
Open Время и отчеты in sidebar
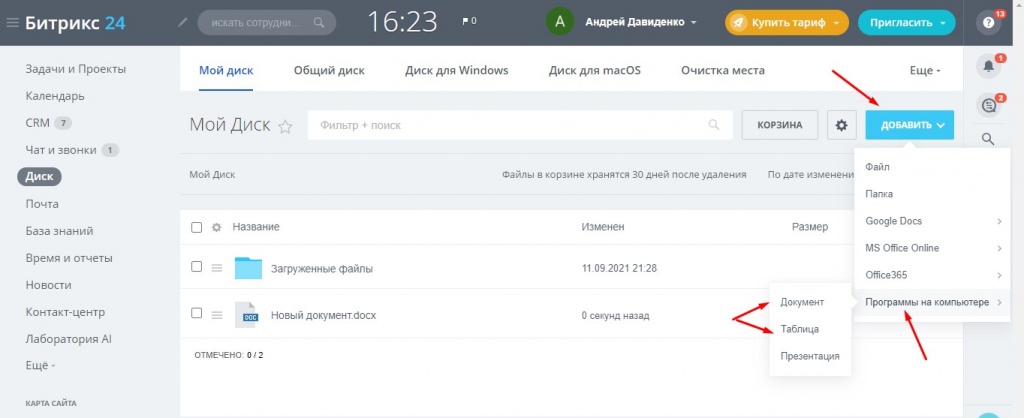tap(69, 258)
